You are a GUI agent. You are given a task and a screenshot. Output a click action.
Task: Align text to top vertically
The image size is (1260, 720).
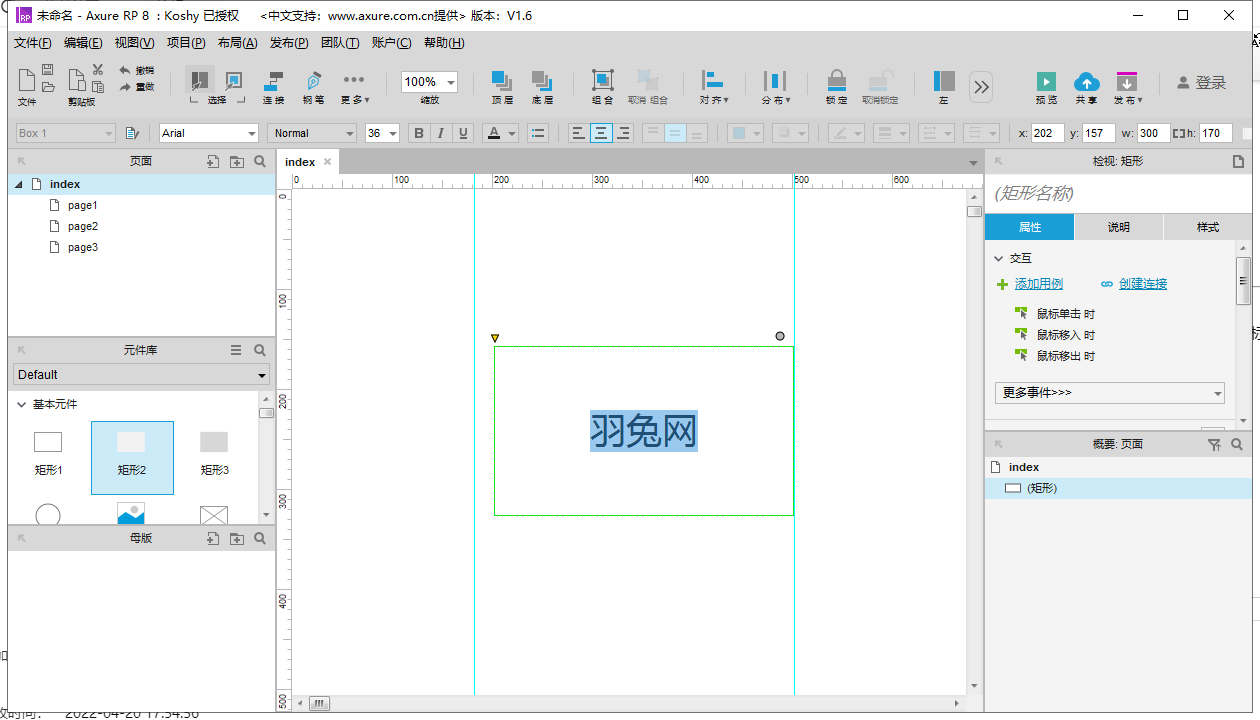click(653, 133)
